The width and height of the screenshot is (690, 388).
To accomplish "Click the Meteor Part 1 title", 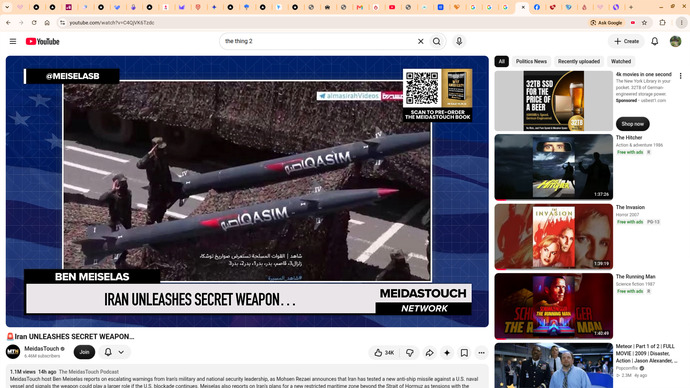I will click(x=646, y=353).
